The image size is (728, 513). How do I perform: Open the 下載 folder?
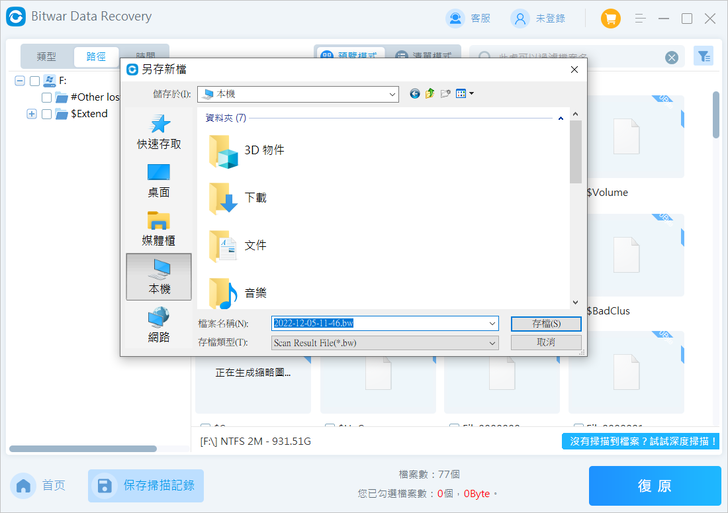tap(238, 198)
